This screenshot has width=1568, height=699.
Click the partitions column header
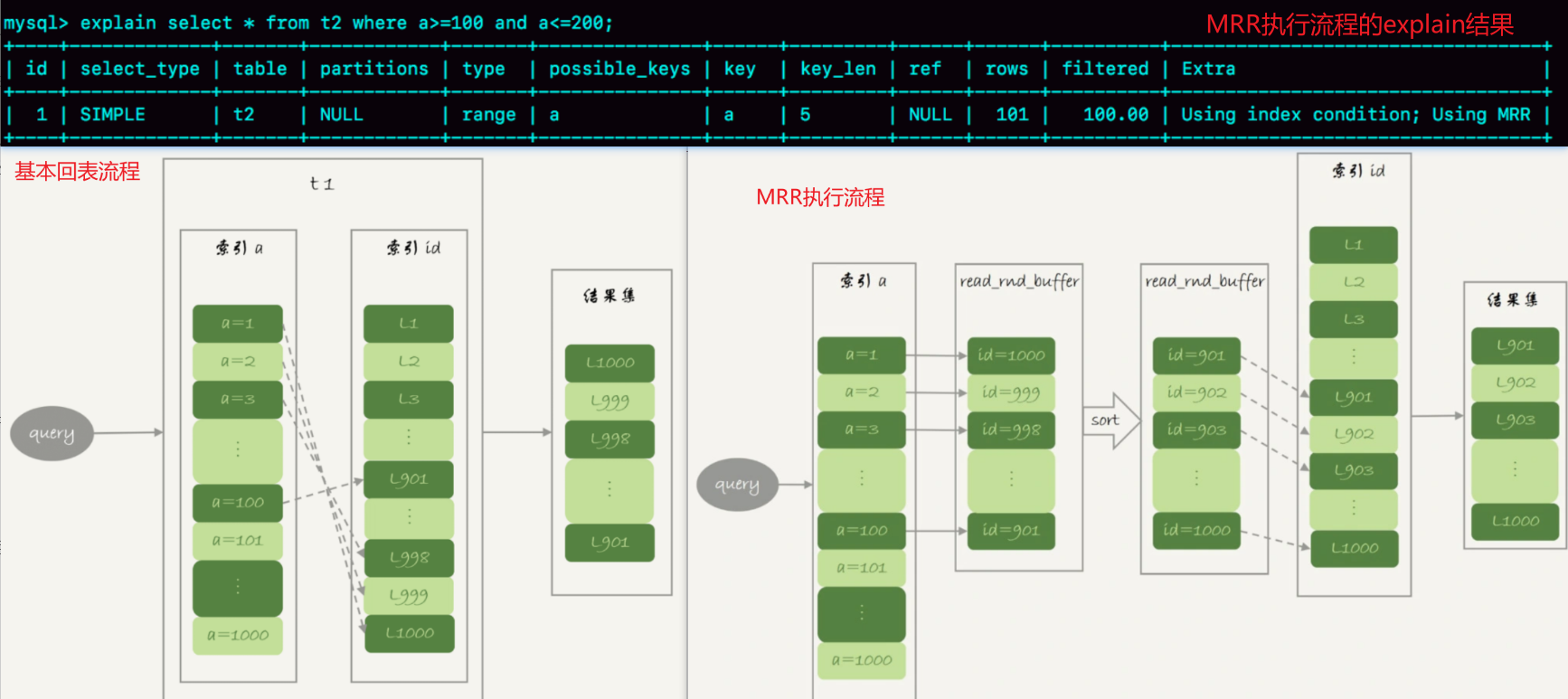(373, 69)
